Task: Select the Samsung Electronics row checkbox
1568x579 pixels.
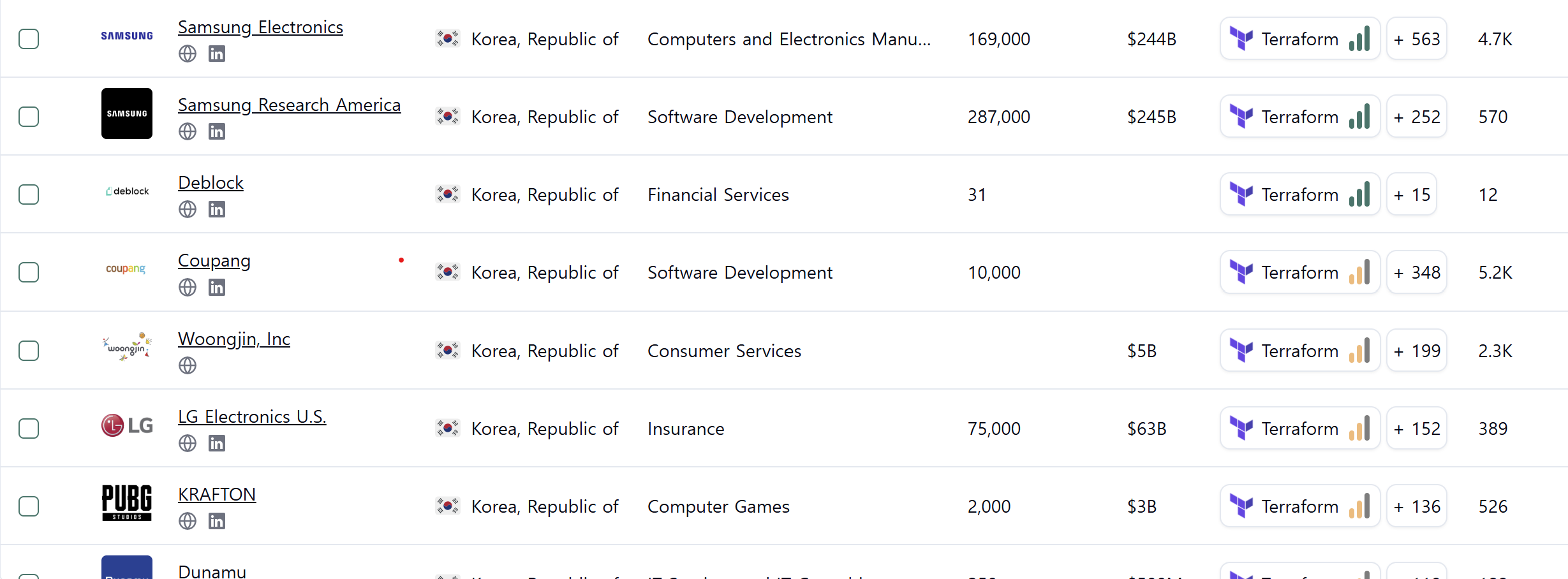Action: [x=29, y=39]
